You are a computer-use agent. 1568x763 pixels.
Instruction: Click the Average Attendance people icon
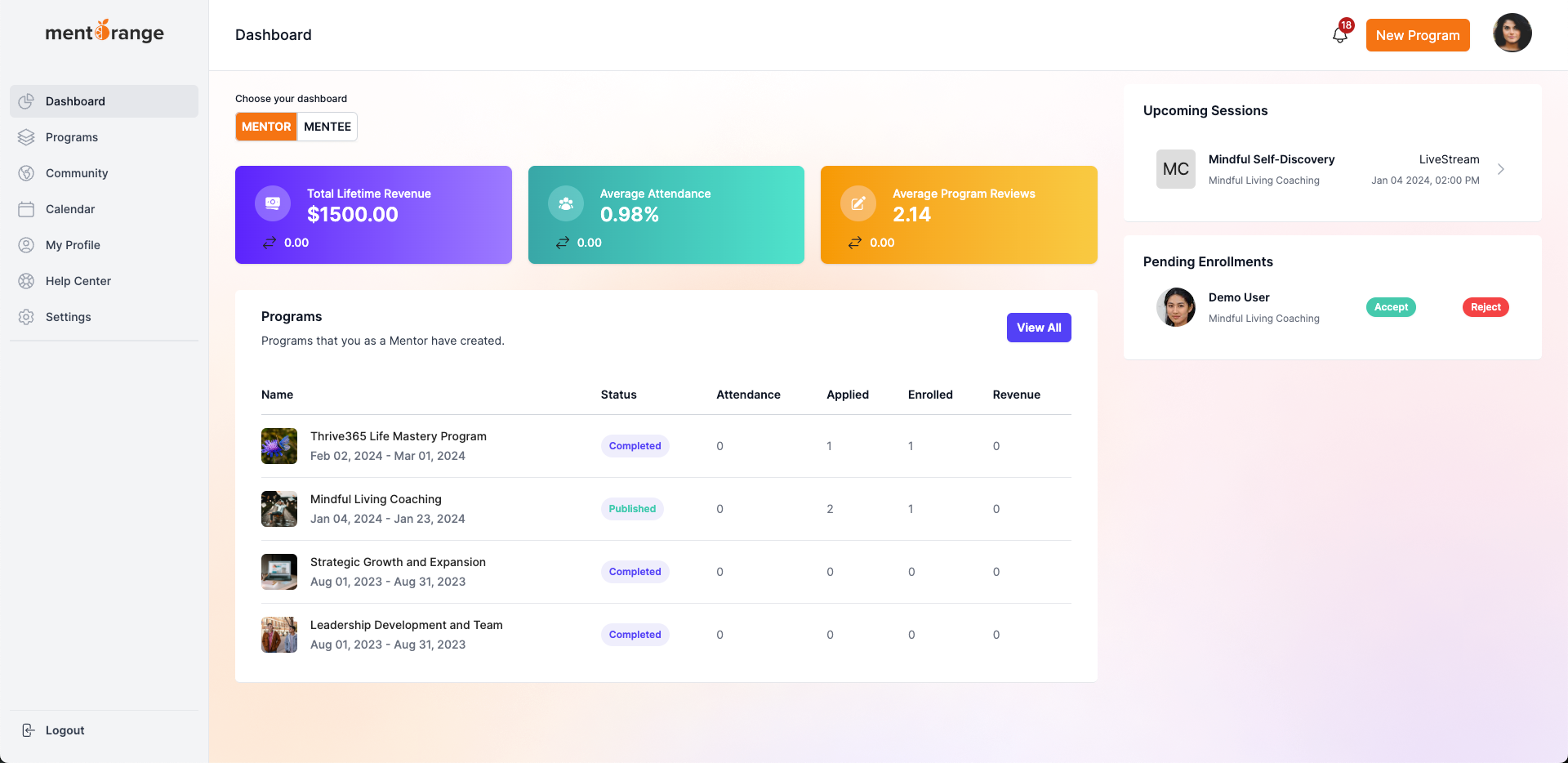click(566, 203)
